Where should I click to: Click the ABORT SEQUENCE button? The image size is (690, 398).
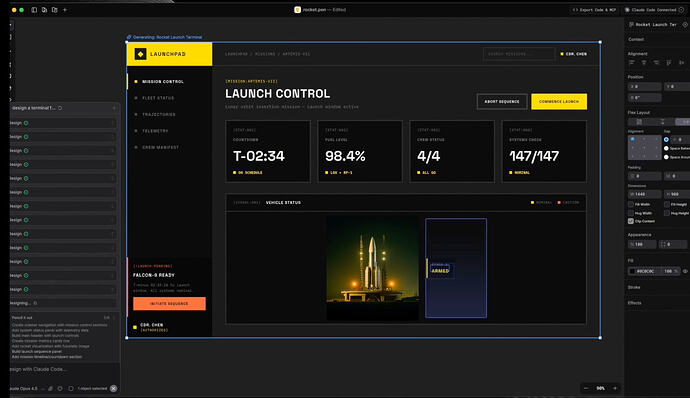click(502, 101)
